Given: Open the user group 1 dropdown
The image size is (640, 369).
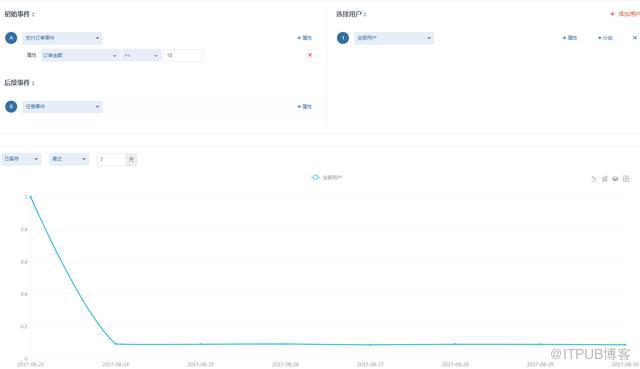Looking at the screenshot, I should tap(393, 38).
